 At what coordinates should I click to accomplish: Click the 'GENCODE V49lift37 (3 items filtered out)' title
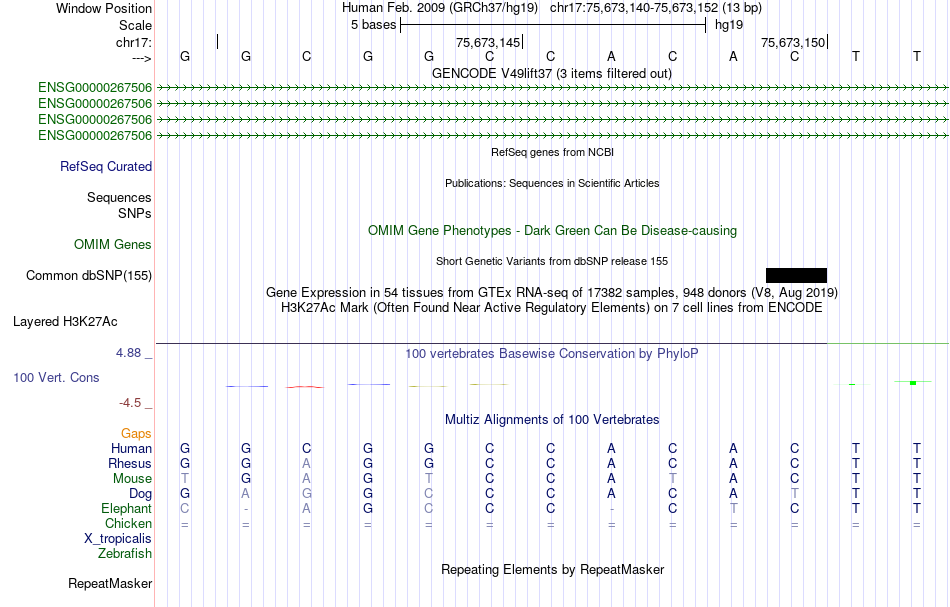[552, 74]
